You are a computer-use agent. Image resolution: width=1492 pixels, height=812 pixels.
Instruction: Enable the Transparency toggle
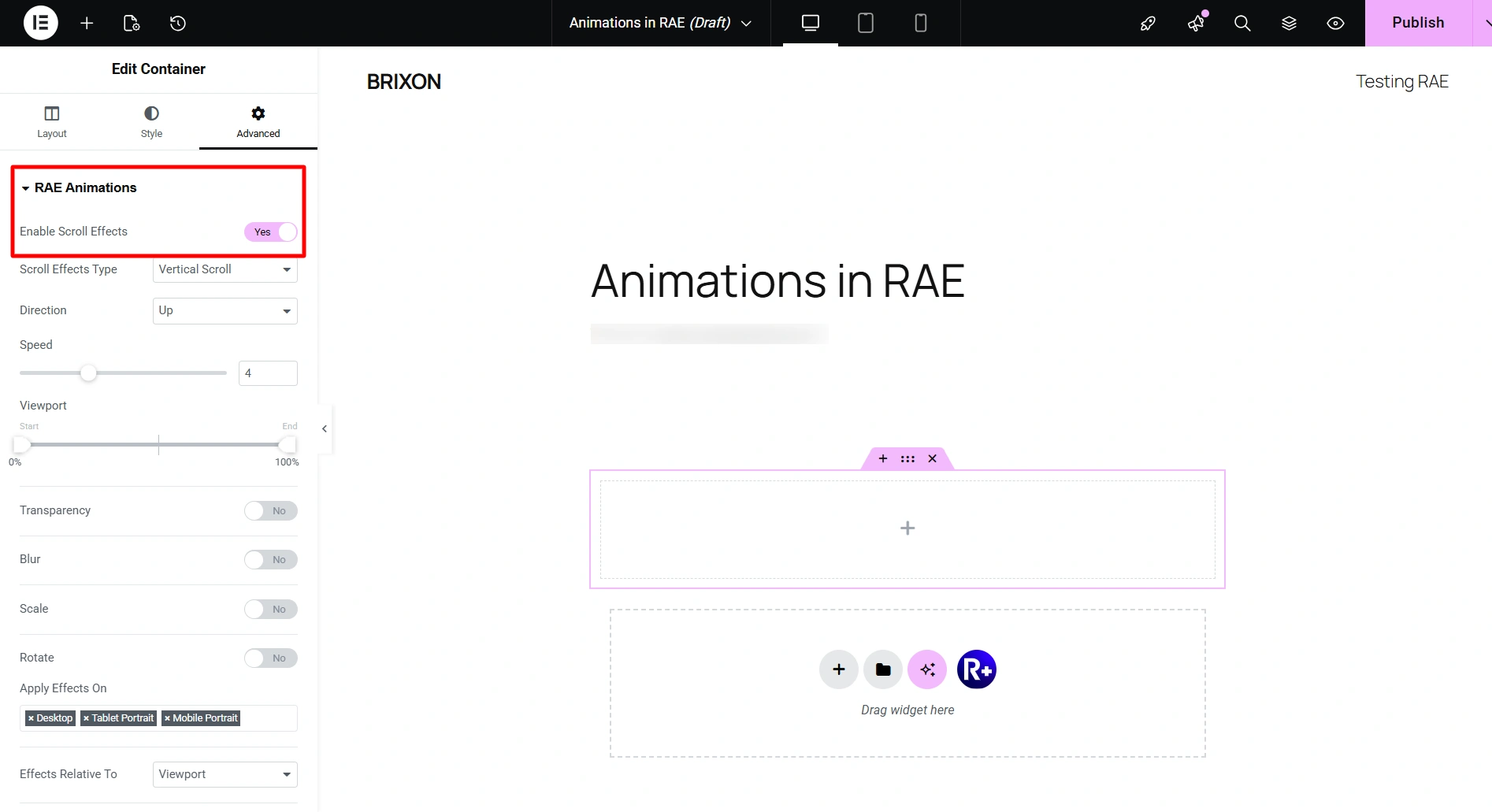271,511
